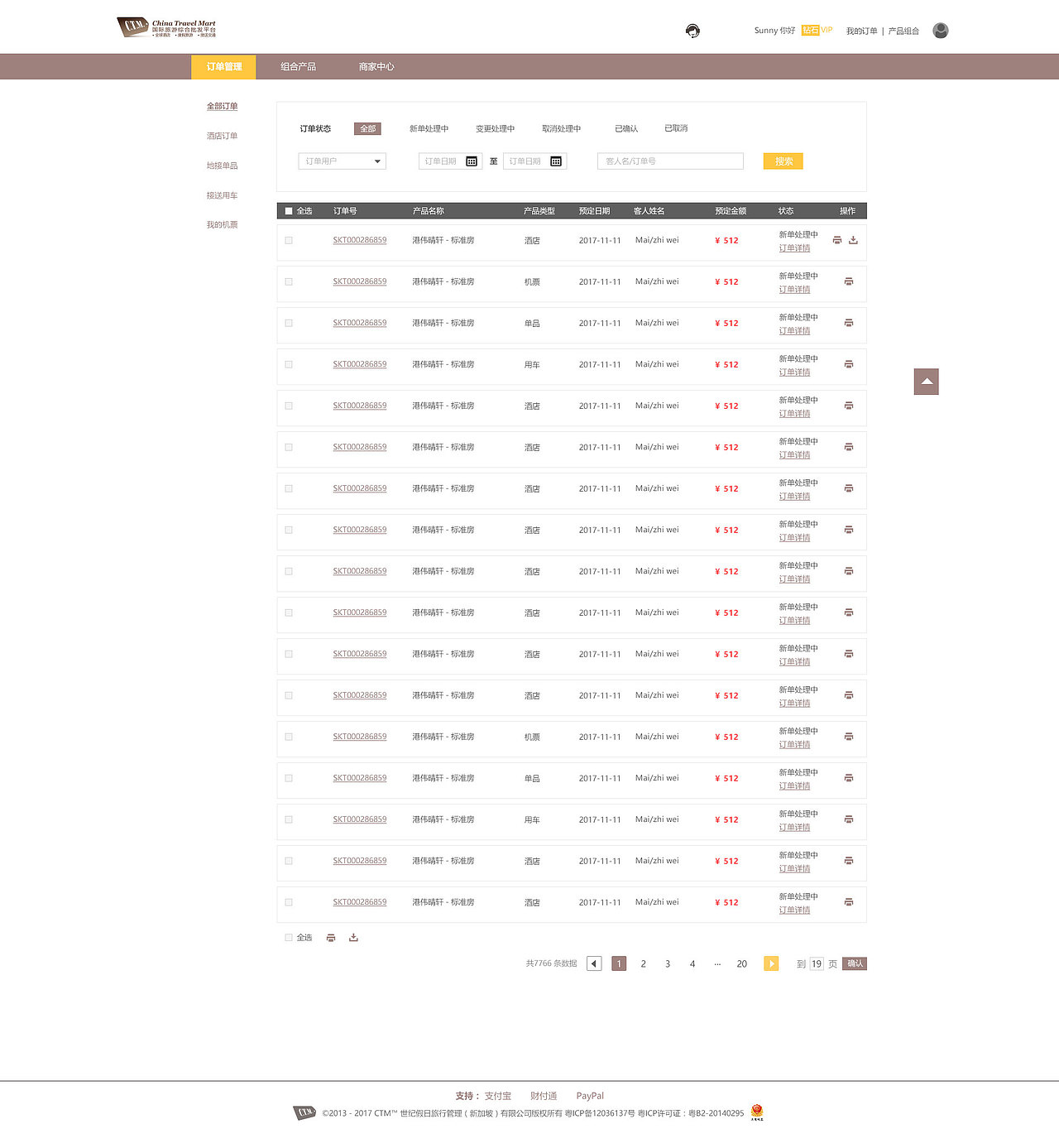The image size is (1059, 1148).
Task: Download the first order row with the download icon
Action: (853, 240)
